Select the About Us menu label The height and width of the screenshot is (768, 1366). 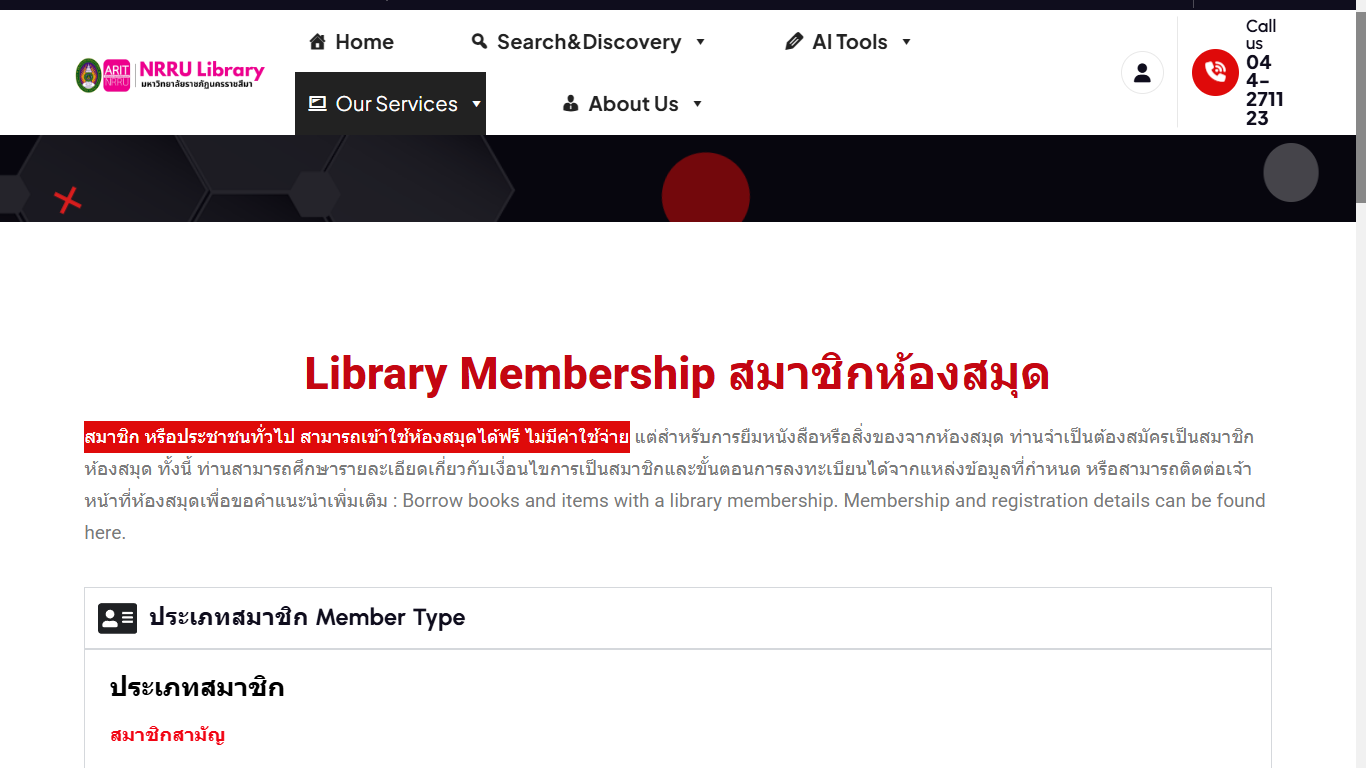point(633,104)
